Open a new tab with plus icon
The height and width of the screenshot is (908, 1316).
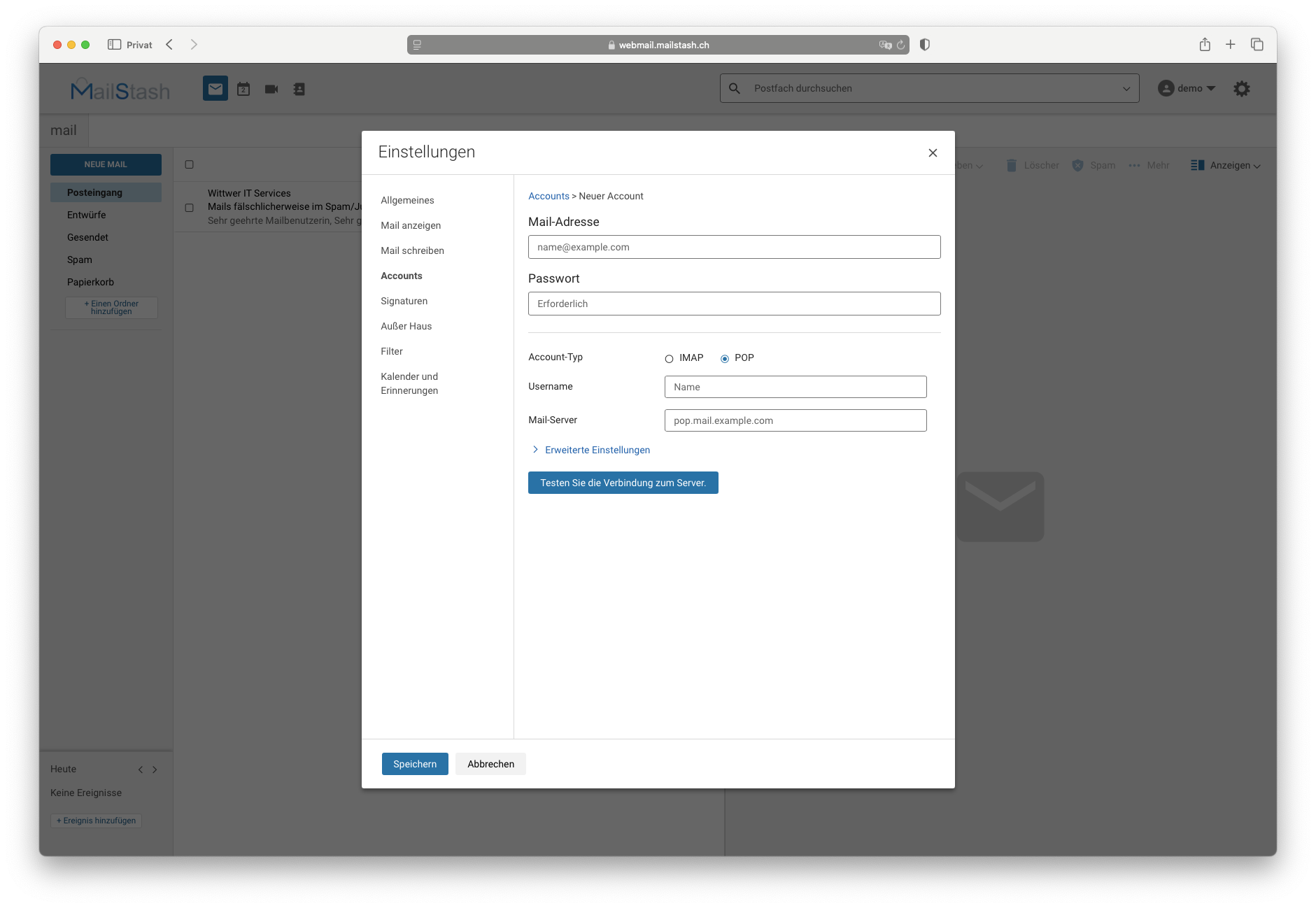click(1231, 44)
